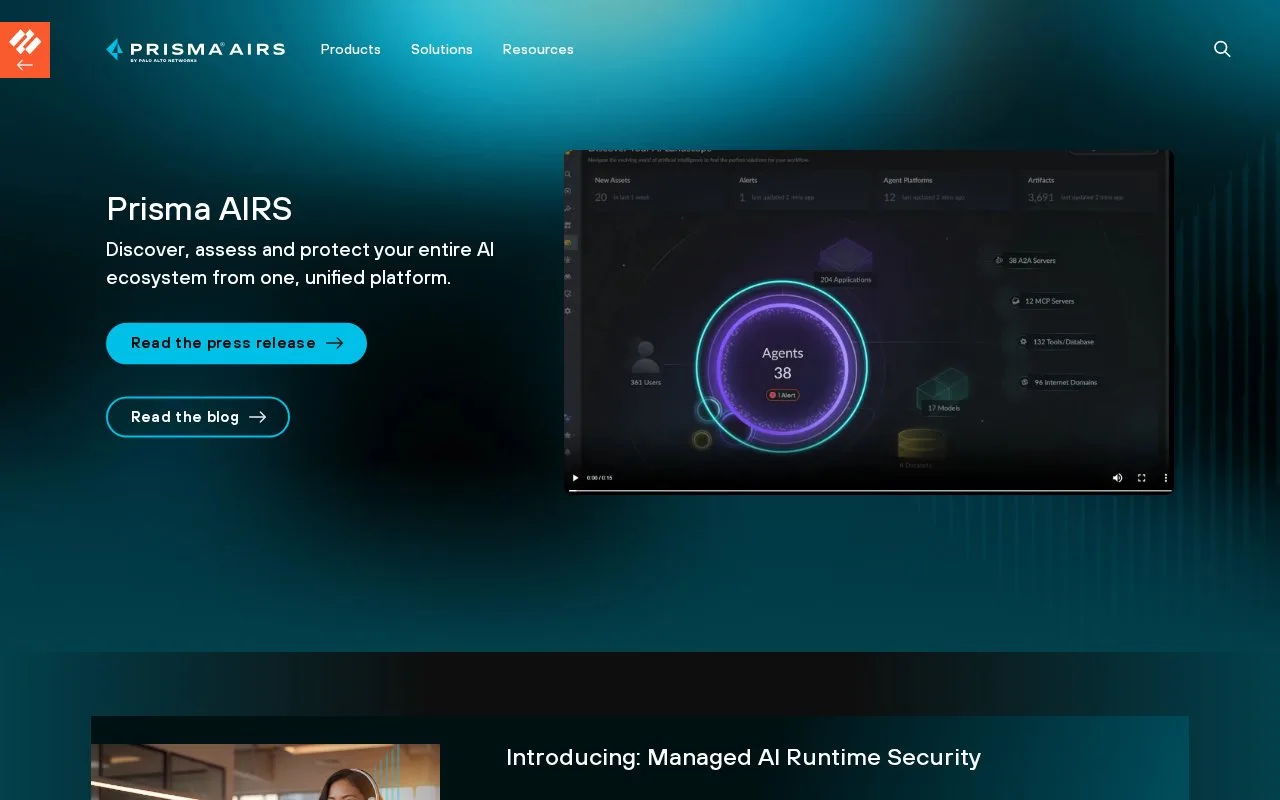
Task: Click the "Read the blog" button
Action: click(x=198, y=417)
